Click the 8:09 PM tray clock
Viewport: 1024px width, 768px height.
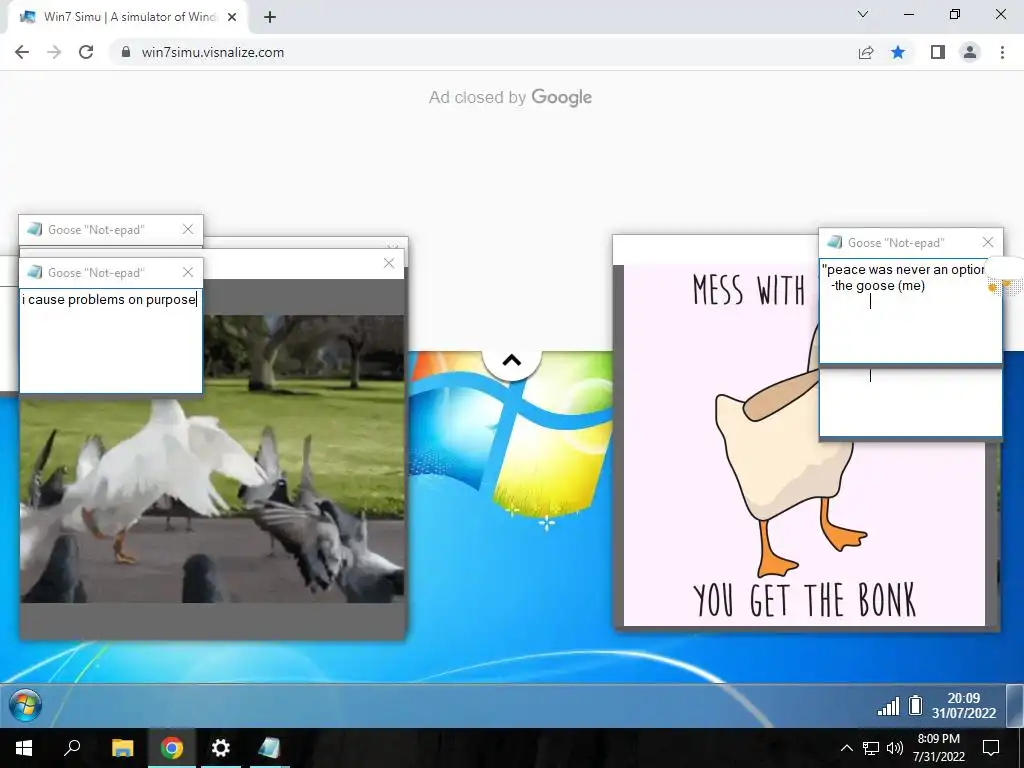938,748
